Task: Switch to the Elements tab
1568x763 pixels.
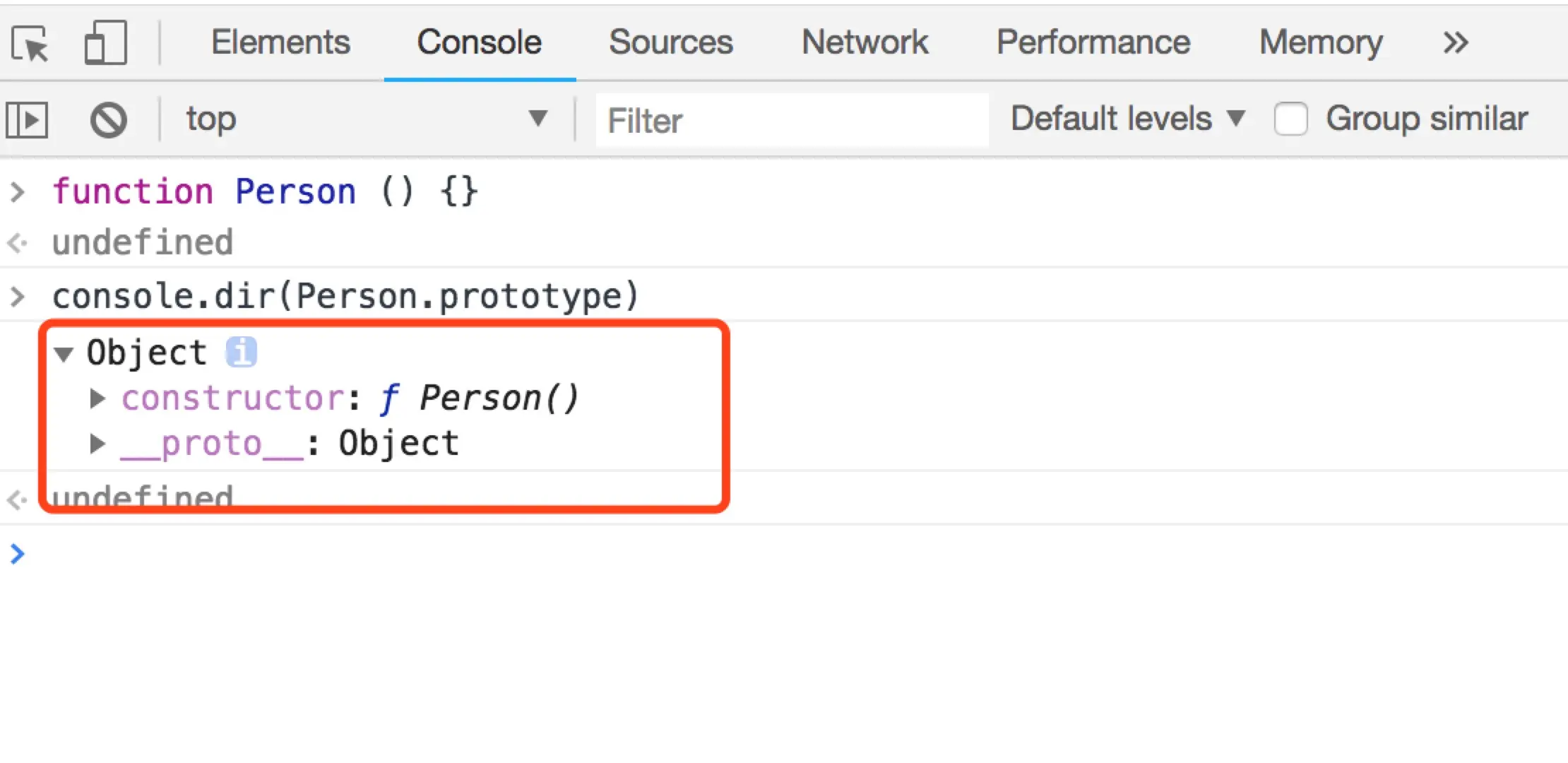Action: 280,42
